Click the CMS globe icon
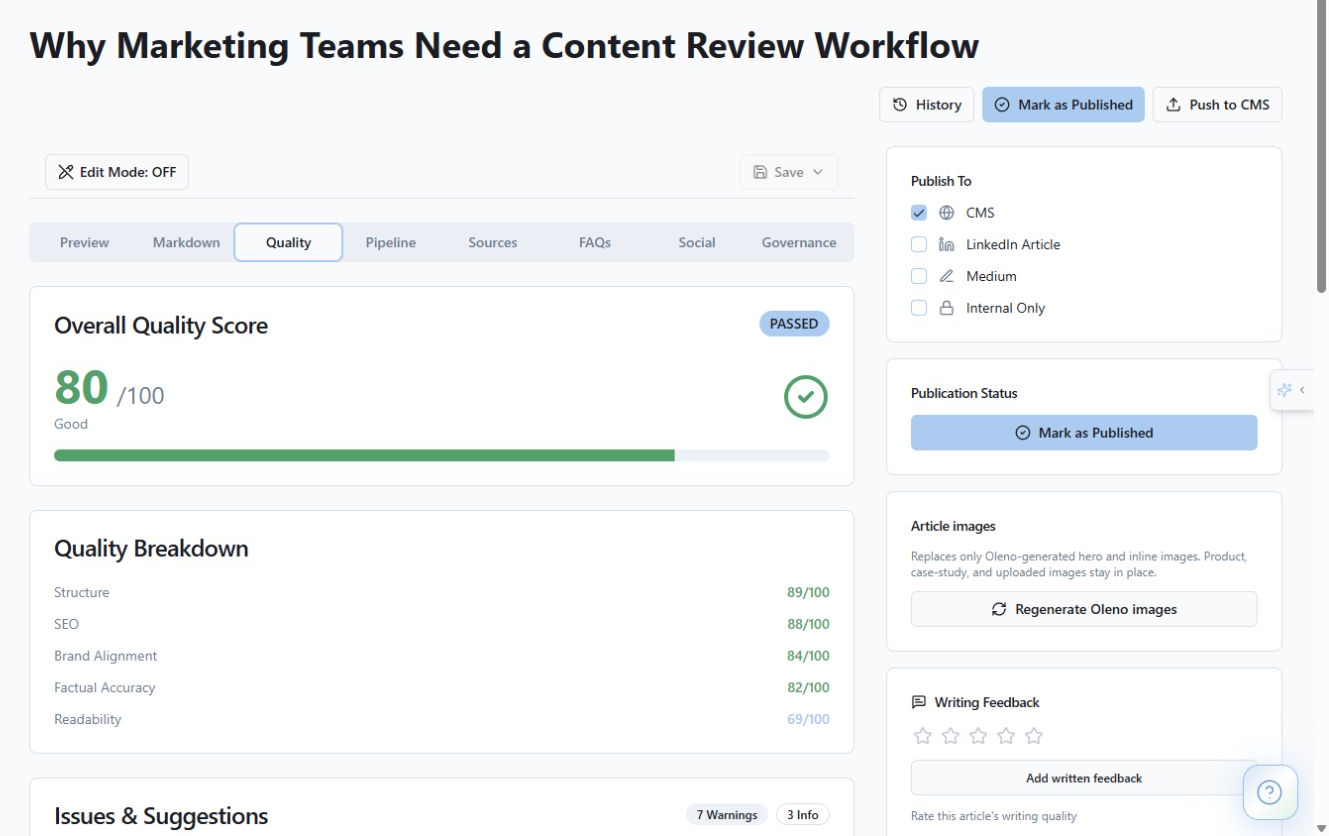Screen dimensions: 1329x836 947,213
